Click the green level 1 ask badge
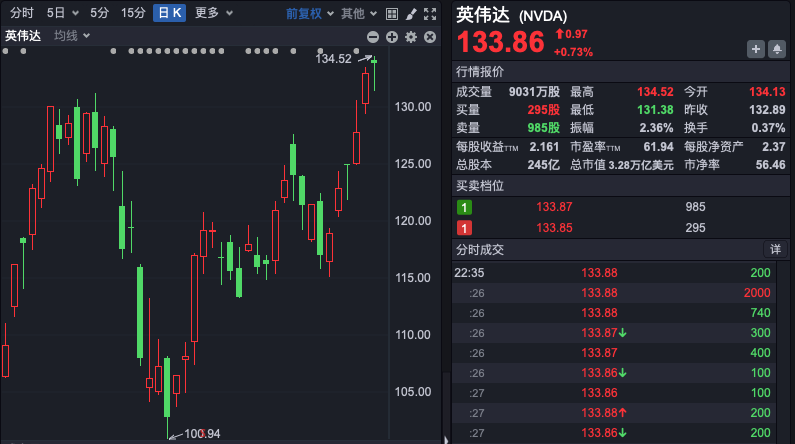Viewport: 795px width, 444px height. [464, 207]
